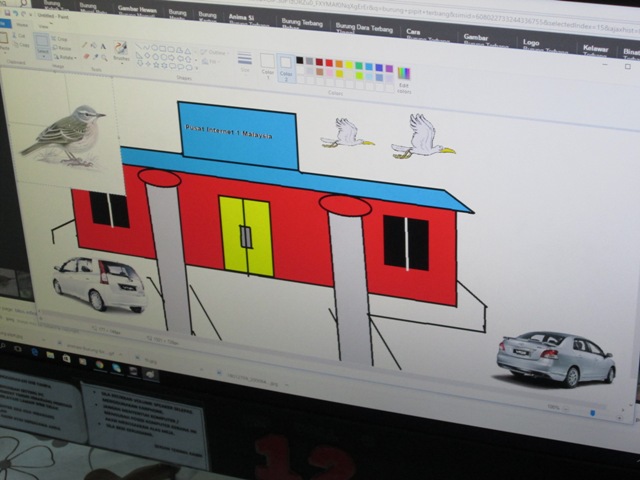Pick the purple color swatch
Screen dimensions: 640x480
click(389, 68)
